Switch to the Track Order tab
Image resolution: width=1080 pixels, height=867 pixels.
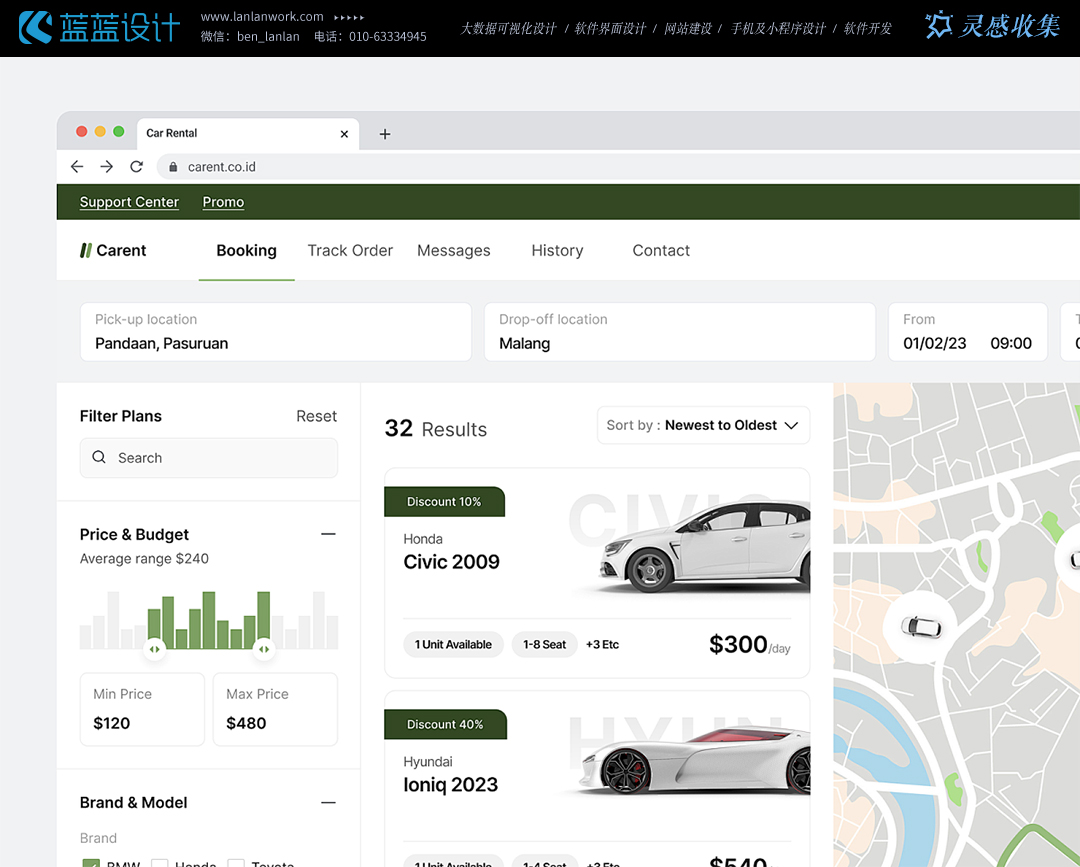[350, 251]
